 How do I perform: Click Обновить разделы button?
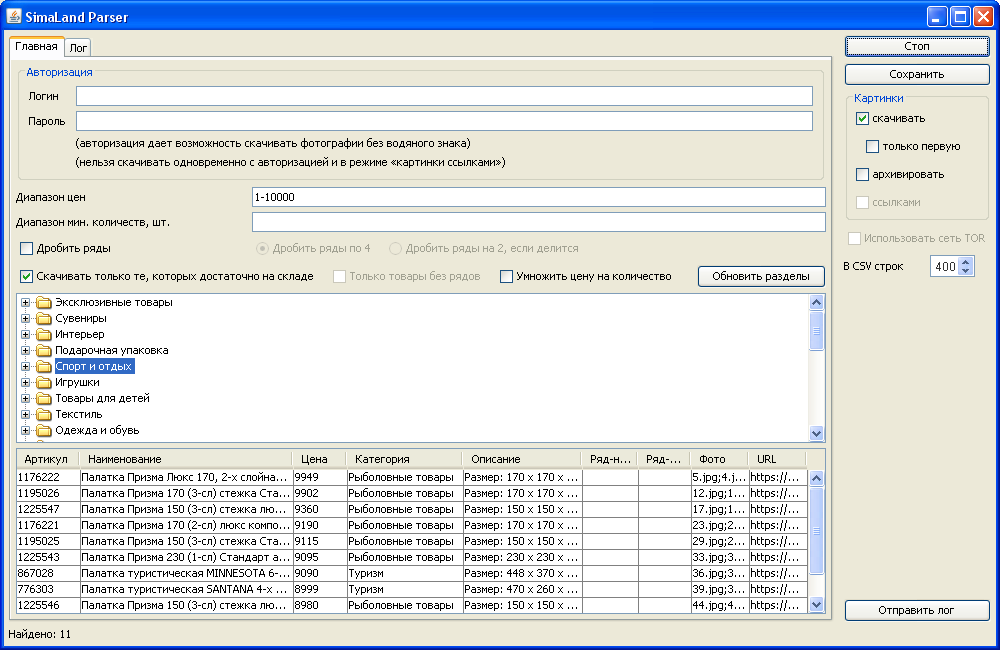(761, 276)
